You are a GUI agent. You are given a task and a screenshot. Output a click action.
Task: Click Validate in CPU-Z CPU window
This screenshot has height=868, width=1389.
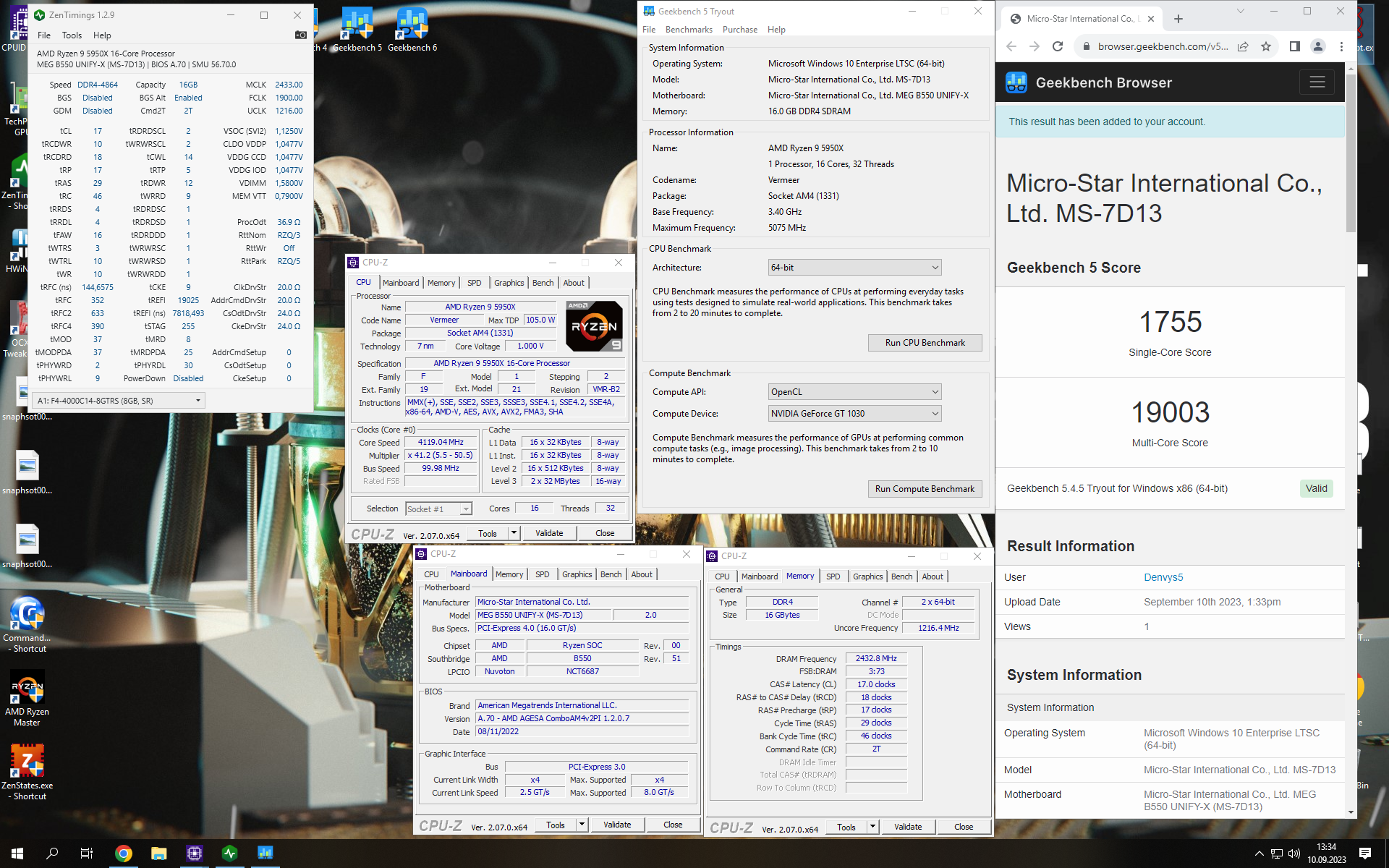(x=549, y=533)
